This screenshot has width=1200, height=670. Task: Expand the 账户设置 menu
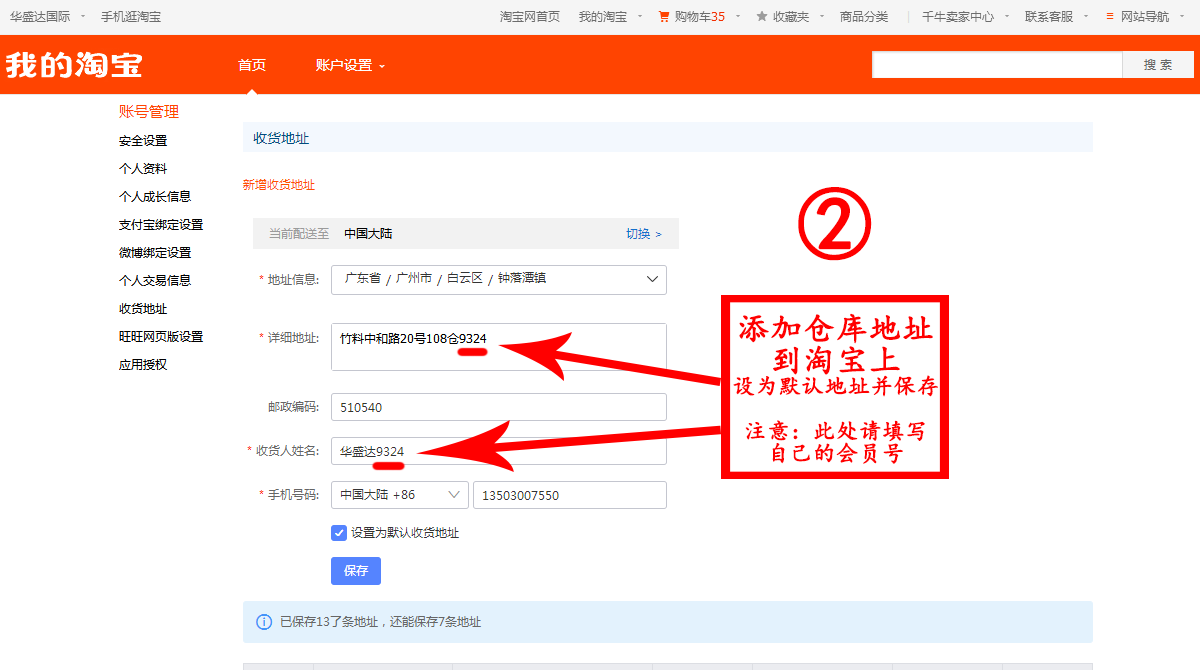coord(350,65)
